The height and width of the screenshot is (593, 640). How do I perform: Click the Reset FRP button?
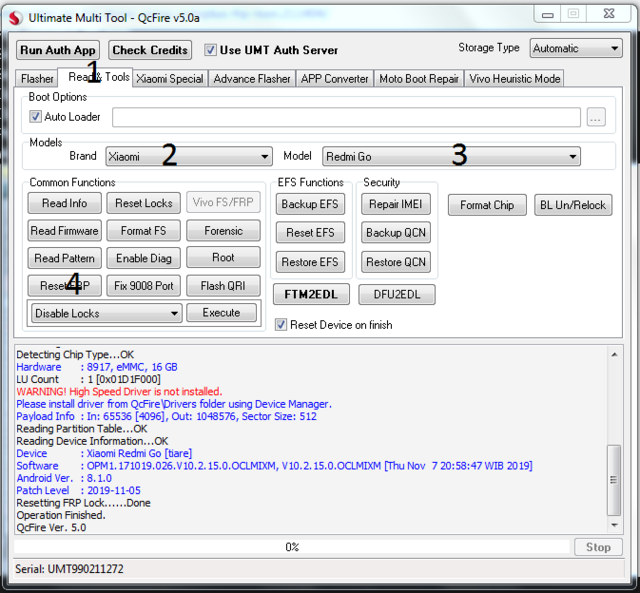click(64, 286)
